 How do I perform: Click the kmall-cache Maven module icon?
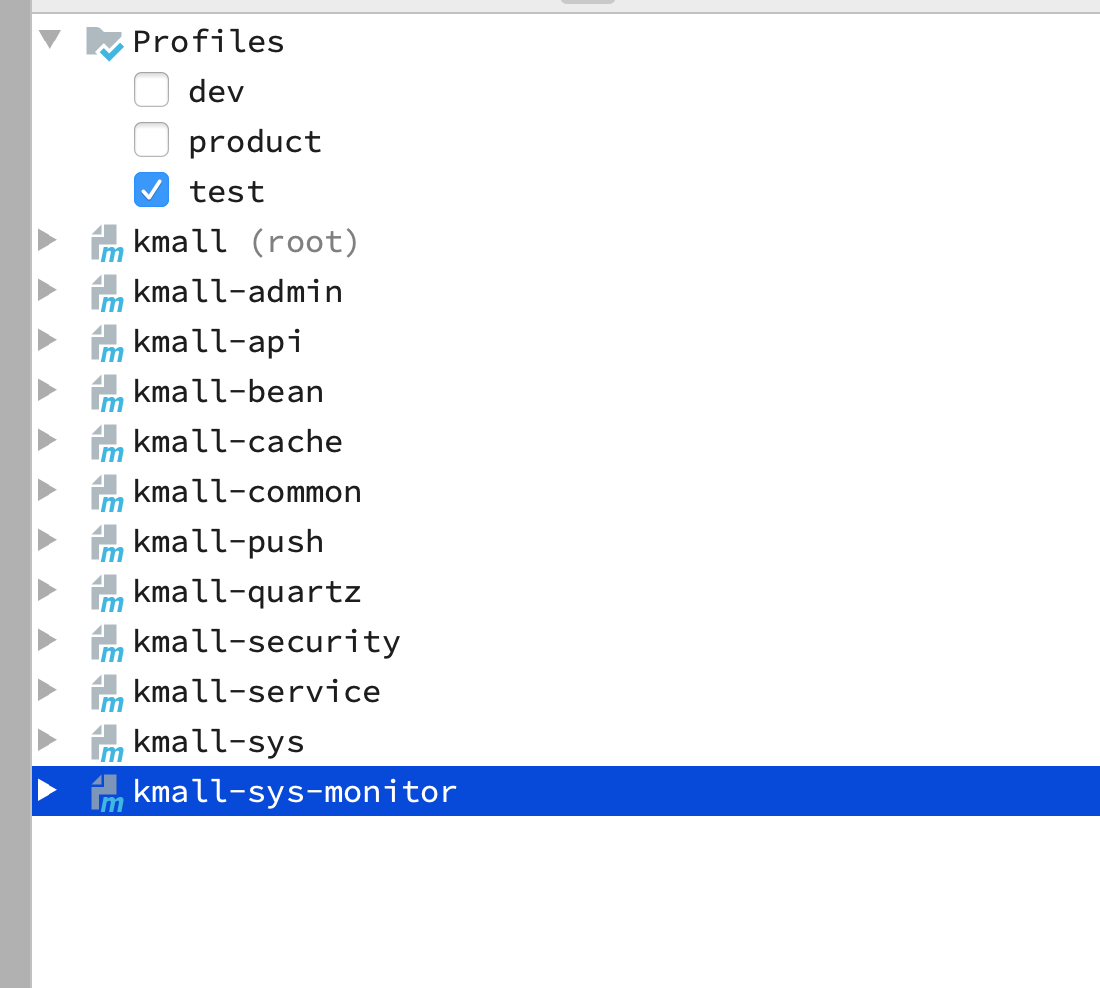click(x=107, y=443)
